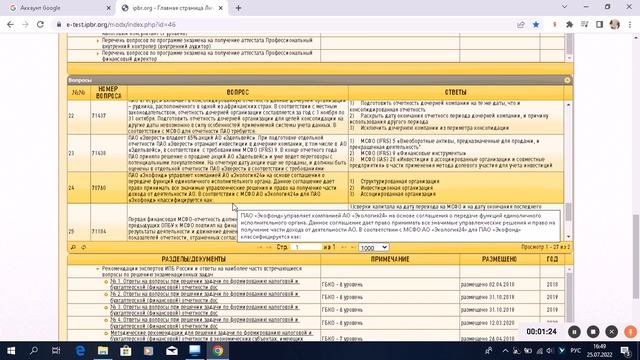Collapse Рекомендации экспертов ИПБ России tree node
This screenshot has height=360, width=640.
coord(98,269)
